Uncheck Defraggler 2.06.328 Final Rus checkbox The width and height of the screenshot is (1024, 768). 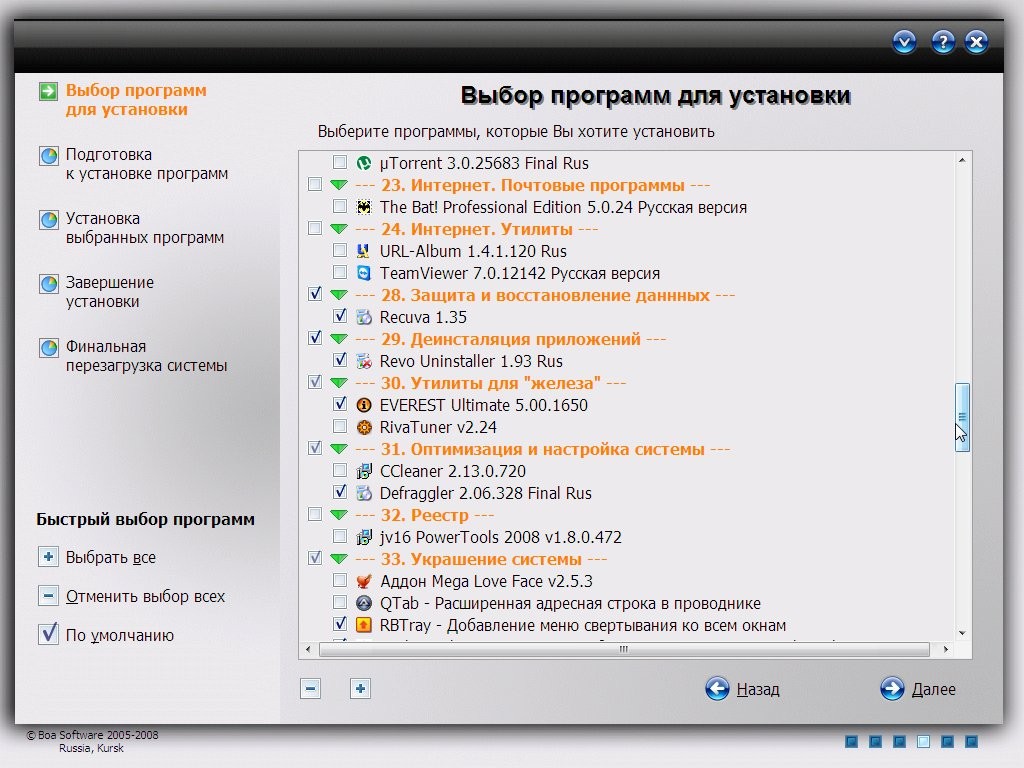340,492
